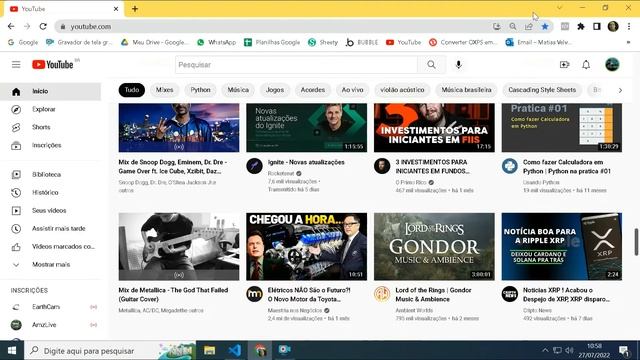
Task: Select the Tudo filter chip
Action: [x=131, y=90]
